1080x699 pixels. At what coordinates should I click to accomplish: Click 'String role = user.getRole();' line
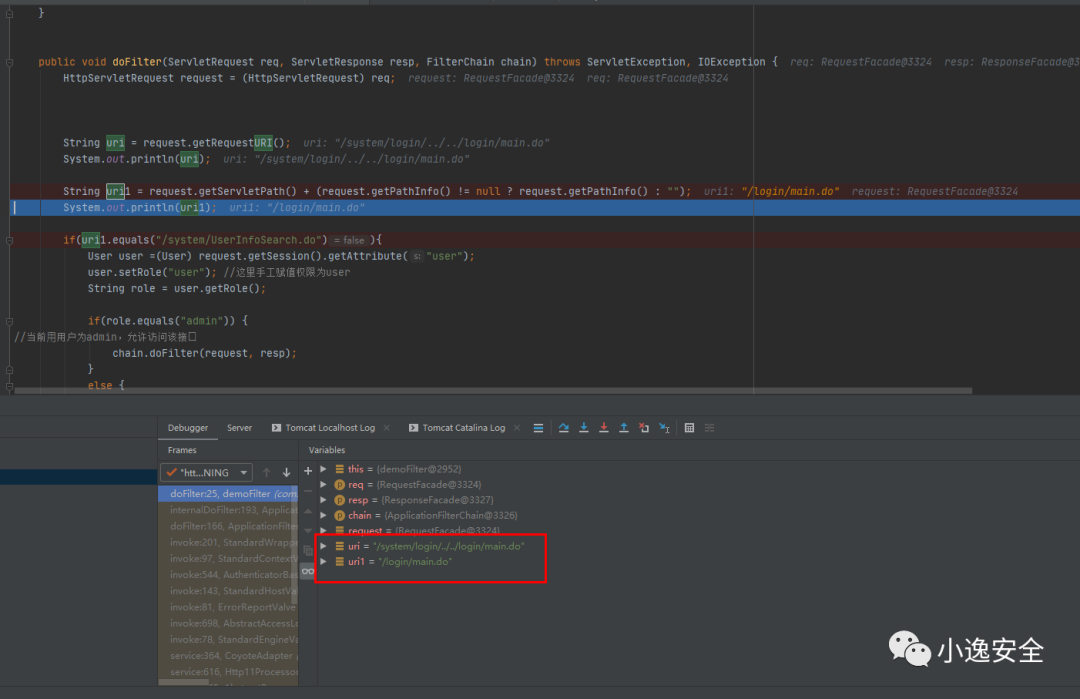(176, 289)
